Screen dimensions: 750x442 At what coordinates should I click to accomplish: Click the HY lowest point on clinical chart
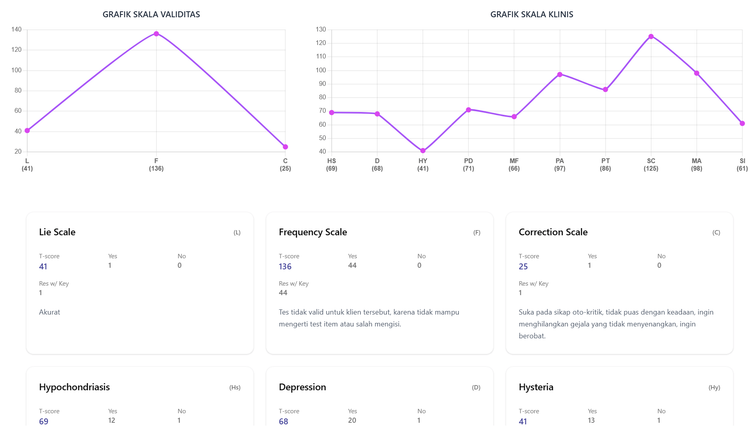[x=423, y=151]
